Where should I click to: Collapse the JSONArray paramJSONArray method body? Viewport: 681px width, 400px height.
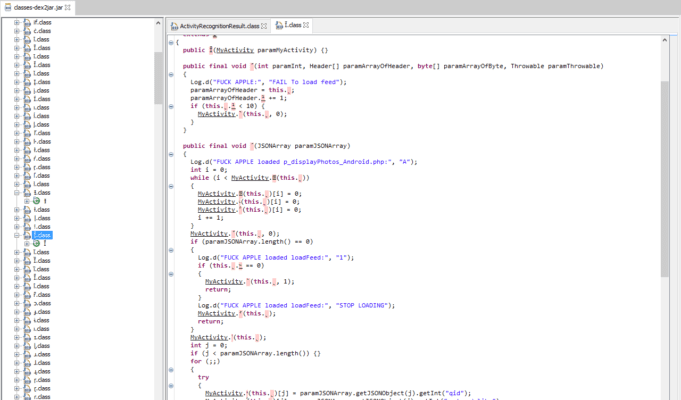point(171,154)
